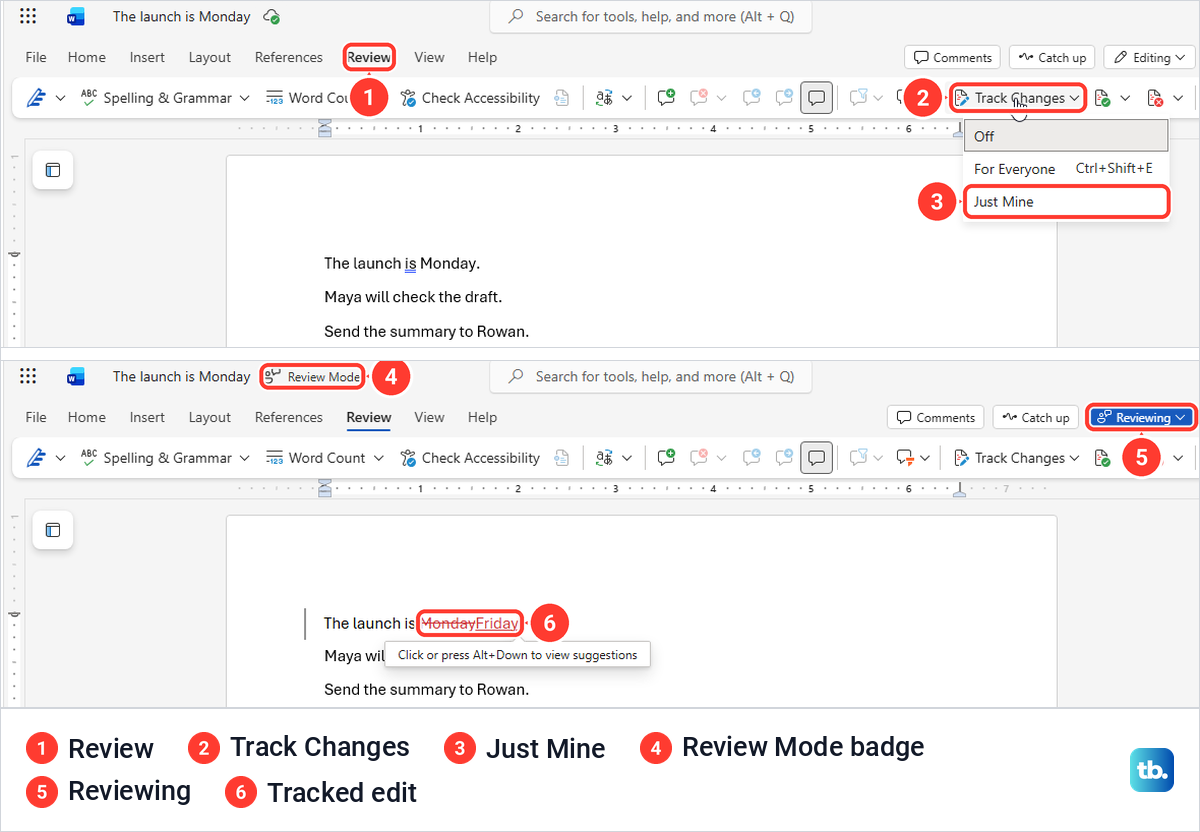Click the left indent marker on the lower ruler
This screenshot has height=832, width=1200.
324,487
